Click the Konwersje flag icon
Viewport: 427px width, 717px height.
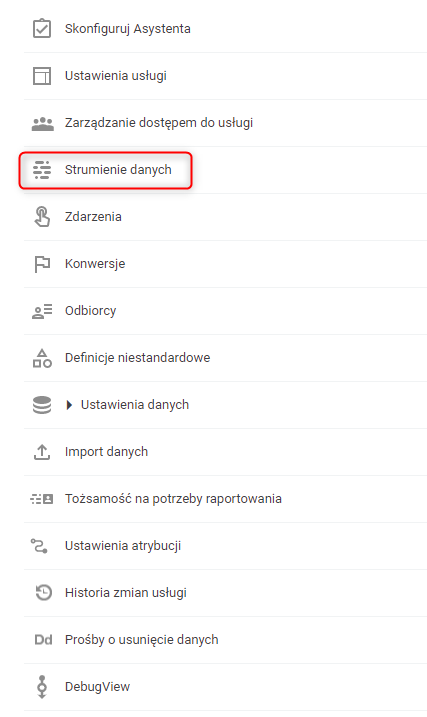click(x=42, y=264)
